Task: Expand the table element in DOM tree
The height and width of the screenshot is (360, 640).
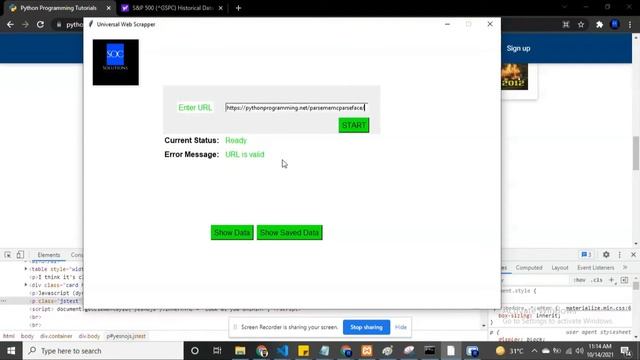Action: pos(26,269)
